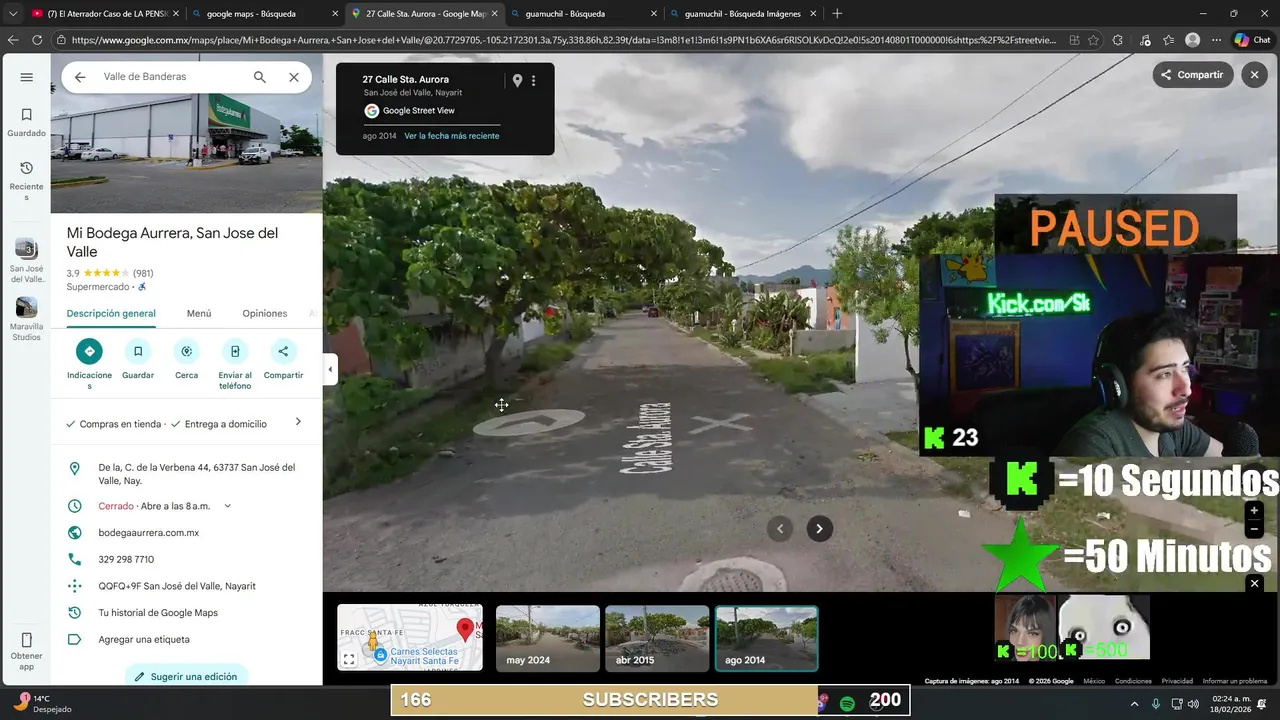Switch to the guamuchil - Búsqueda tab

click(583, 14)
